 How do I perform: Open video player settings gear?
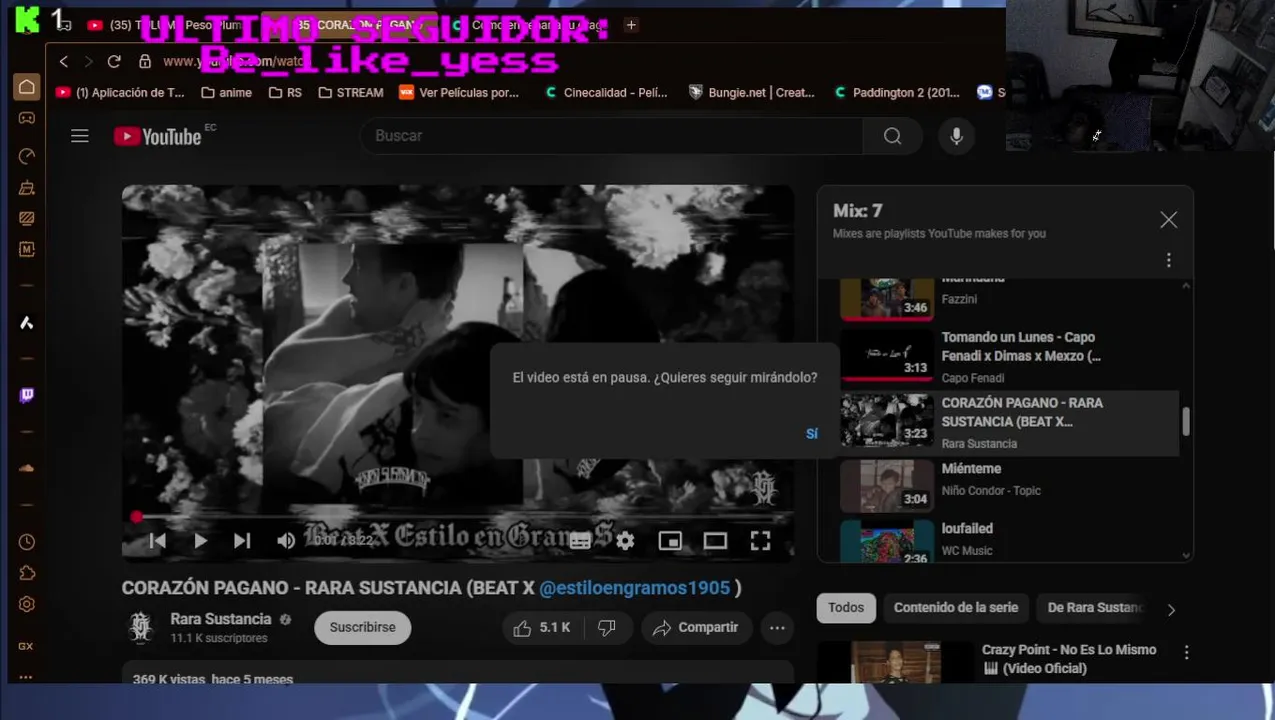(x=625, y=541)
